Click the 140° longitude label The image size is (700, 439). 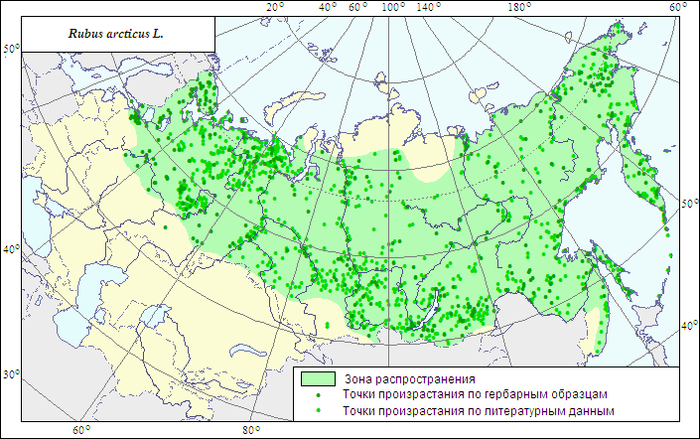pyautogui.click(x=429, y=7)
